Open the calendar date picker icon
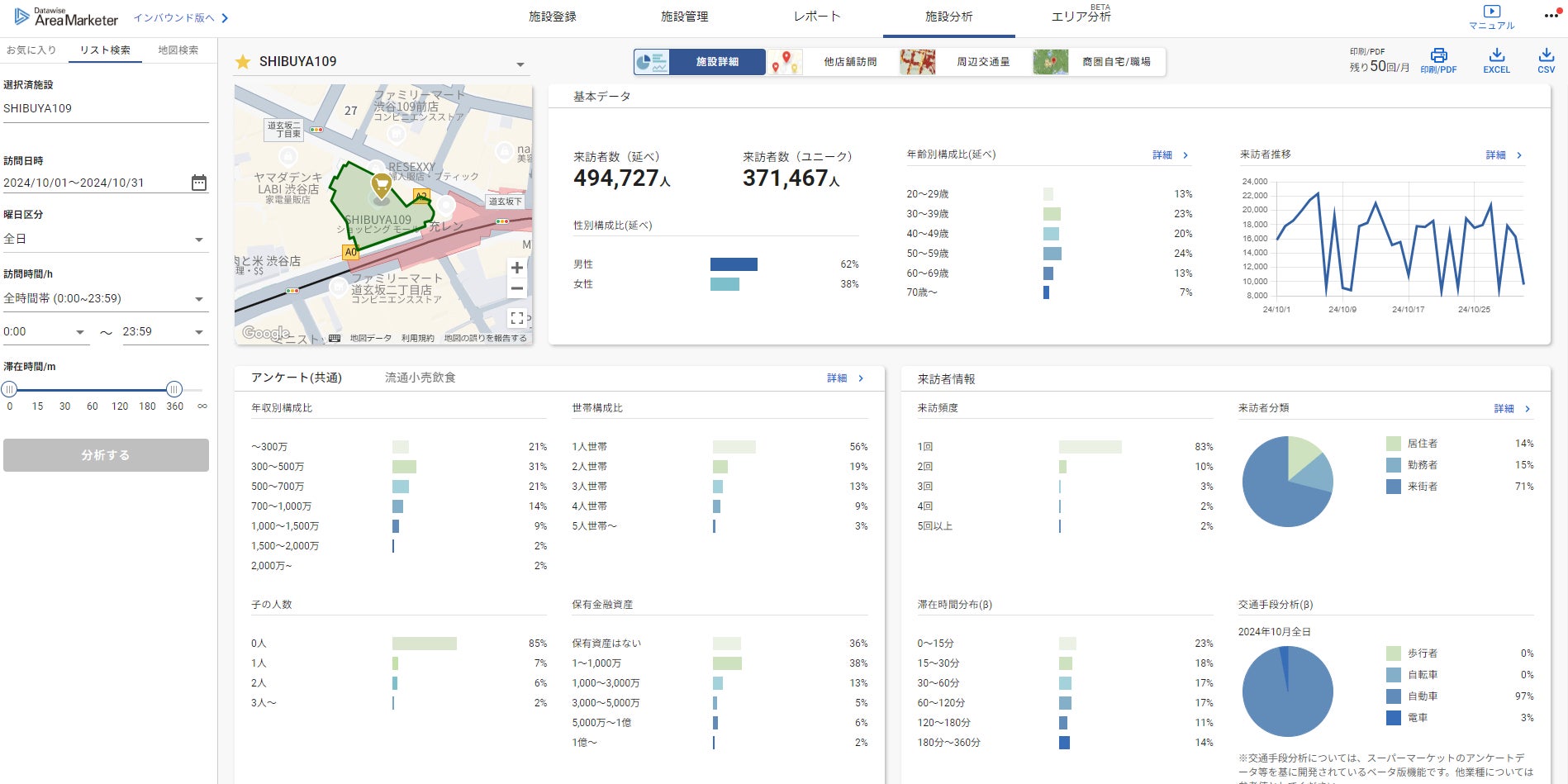This screenshot has height=784, width=1568. pos(199,183)
